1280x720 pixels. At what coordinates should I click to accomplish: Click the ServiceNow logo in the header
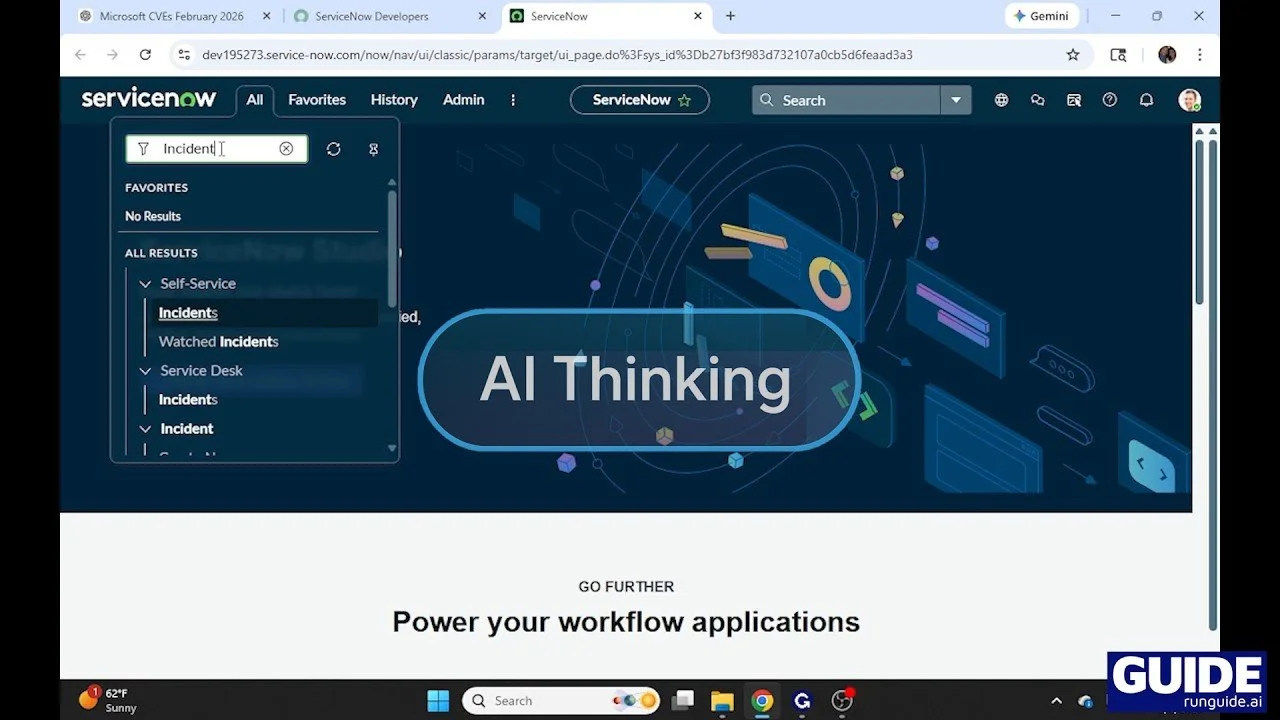tap(149, 99)
